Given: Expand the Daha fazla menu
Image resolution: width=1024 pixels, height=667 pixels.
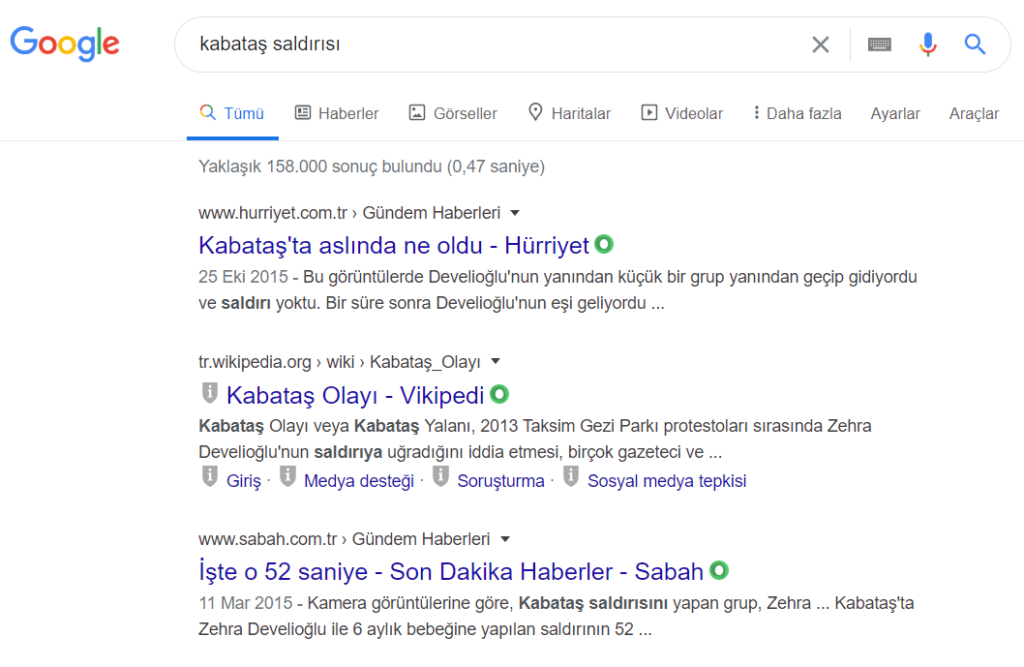Looking at the screenshot, I should tap(797, 113).
